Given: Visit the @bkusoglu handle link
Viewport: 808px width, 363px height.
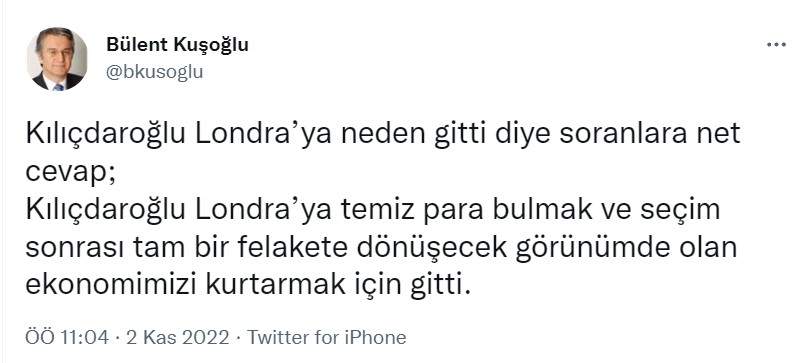Looking at the screenshot, I should coord(154,72).
